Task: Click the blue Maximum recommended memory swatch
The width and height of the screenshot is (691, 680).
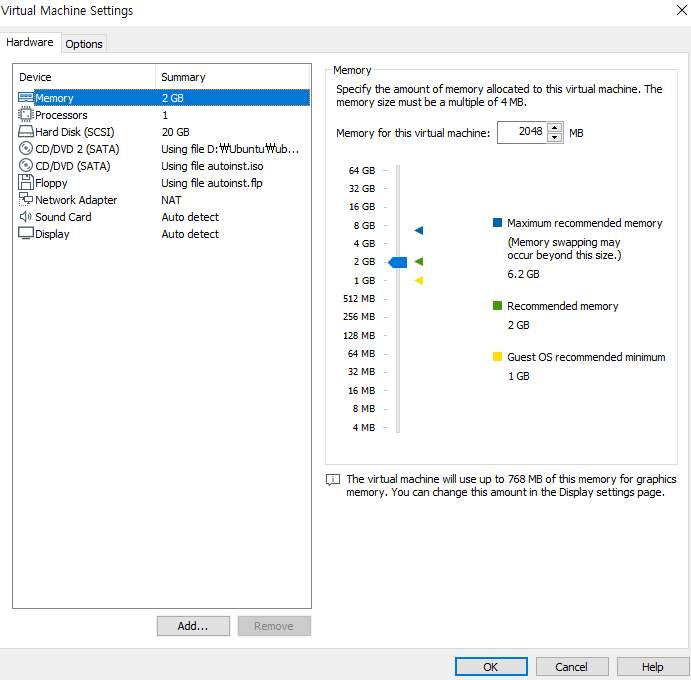Action: [x=497, y=223]
